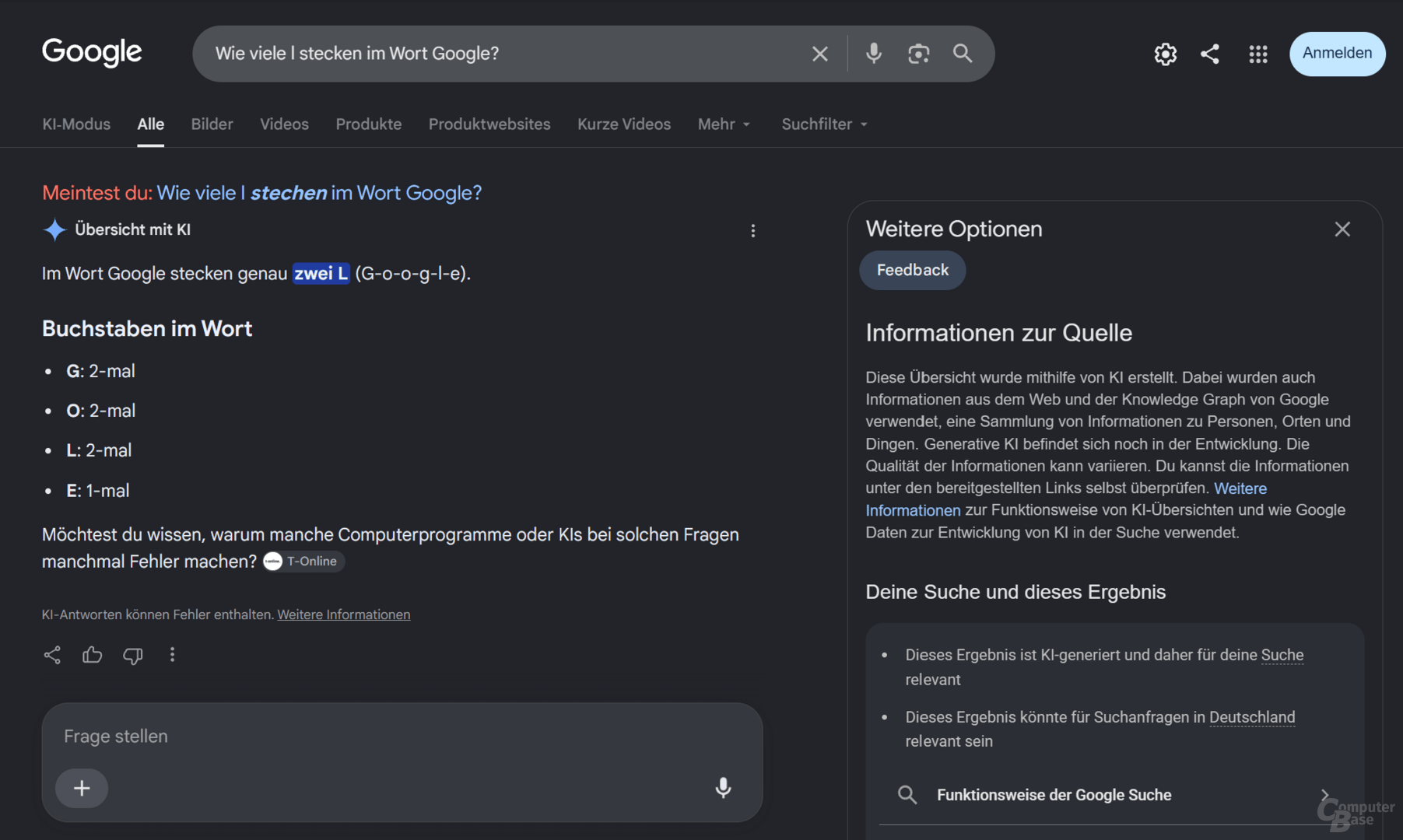Click the 'G: 2-mal' list item
This screenshot has width=1403, height=840.
(x=101, y=371)
